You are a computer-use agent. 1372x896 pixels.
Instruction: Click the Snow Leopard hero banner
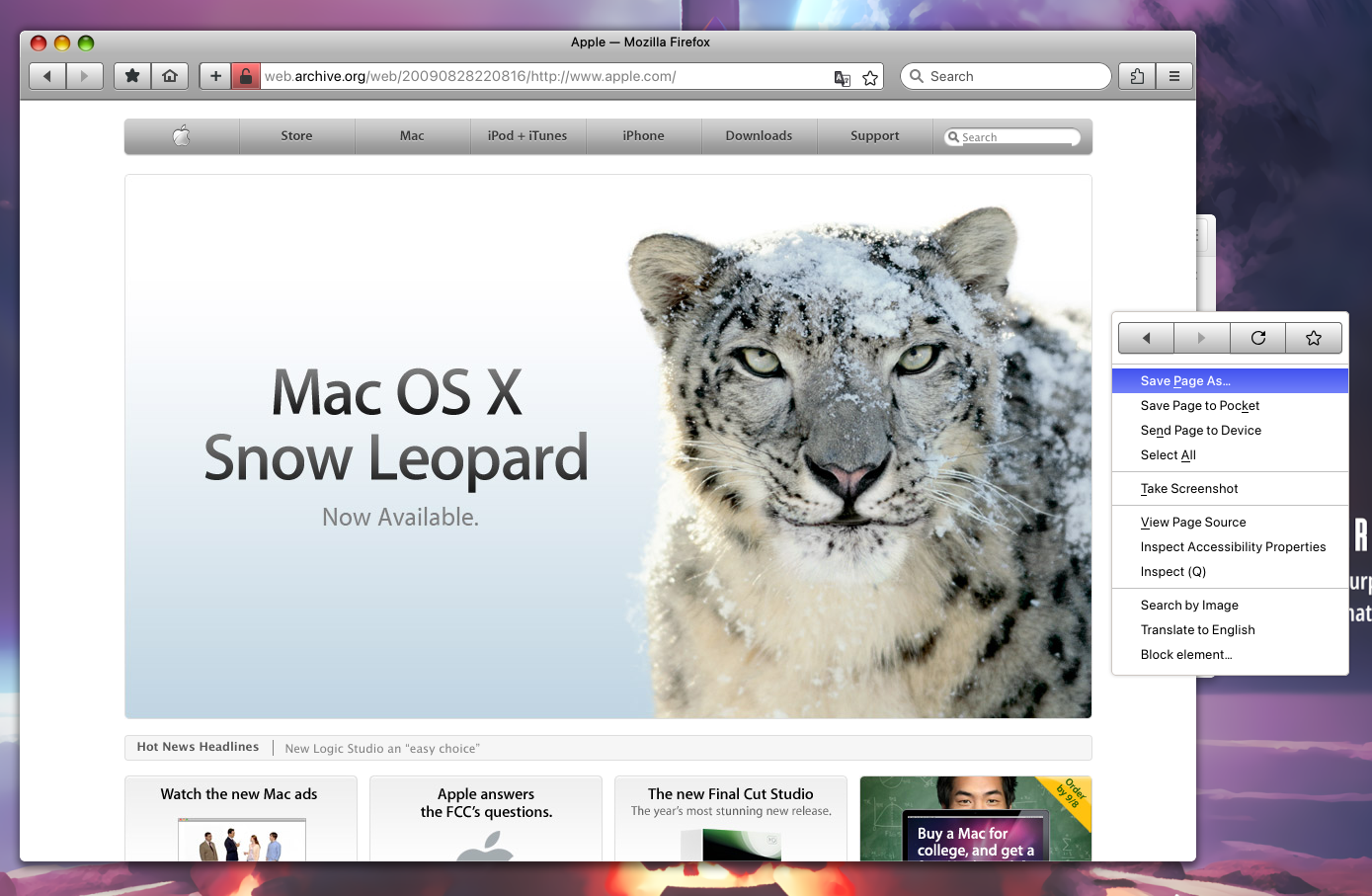pyautogui.click(x=608, y=447)
